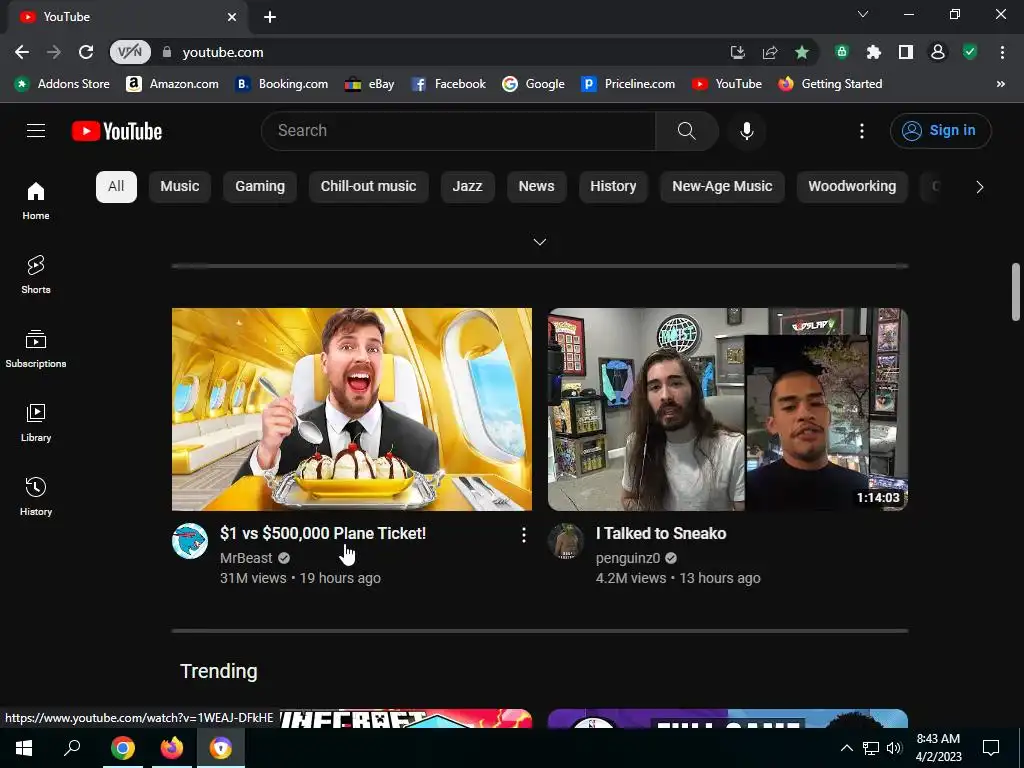1024x768 pixels.
Task: Click the green shield checkmark extension
Action: click(970, 52)
